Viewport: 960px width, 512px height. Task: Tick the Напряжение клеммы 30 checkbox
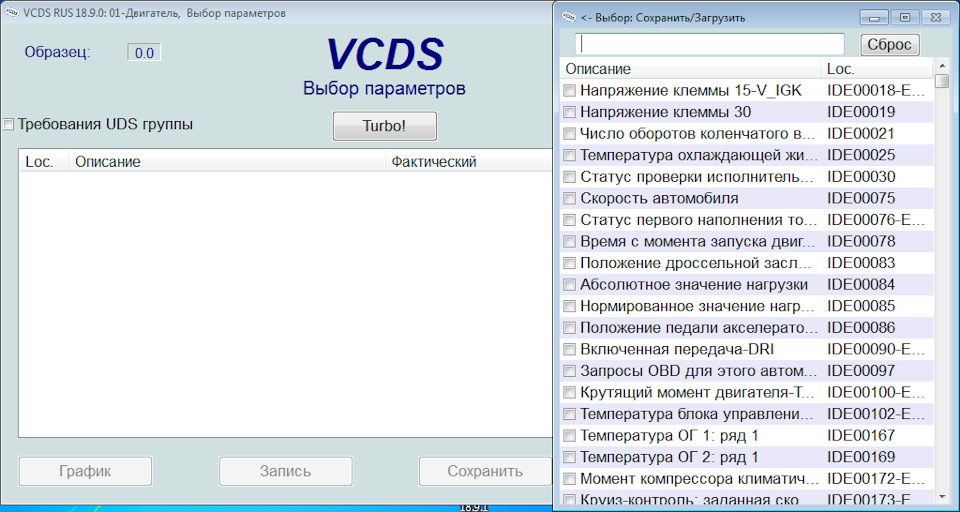[x=569, y=112]
